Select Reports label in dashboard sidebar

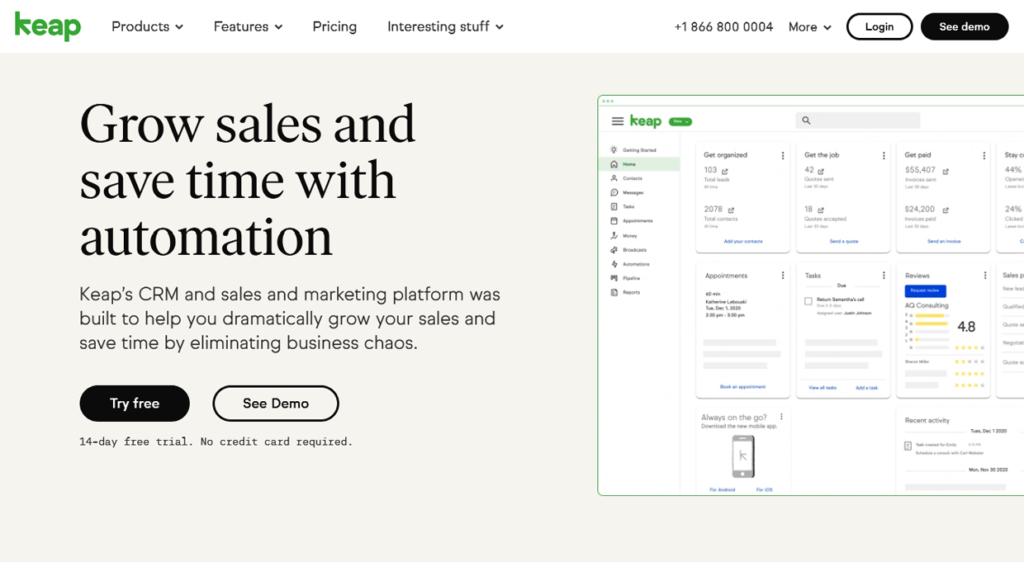[631, 292]
